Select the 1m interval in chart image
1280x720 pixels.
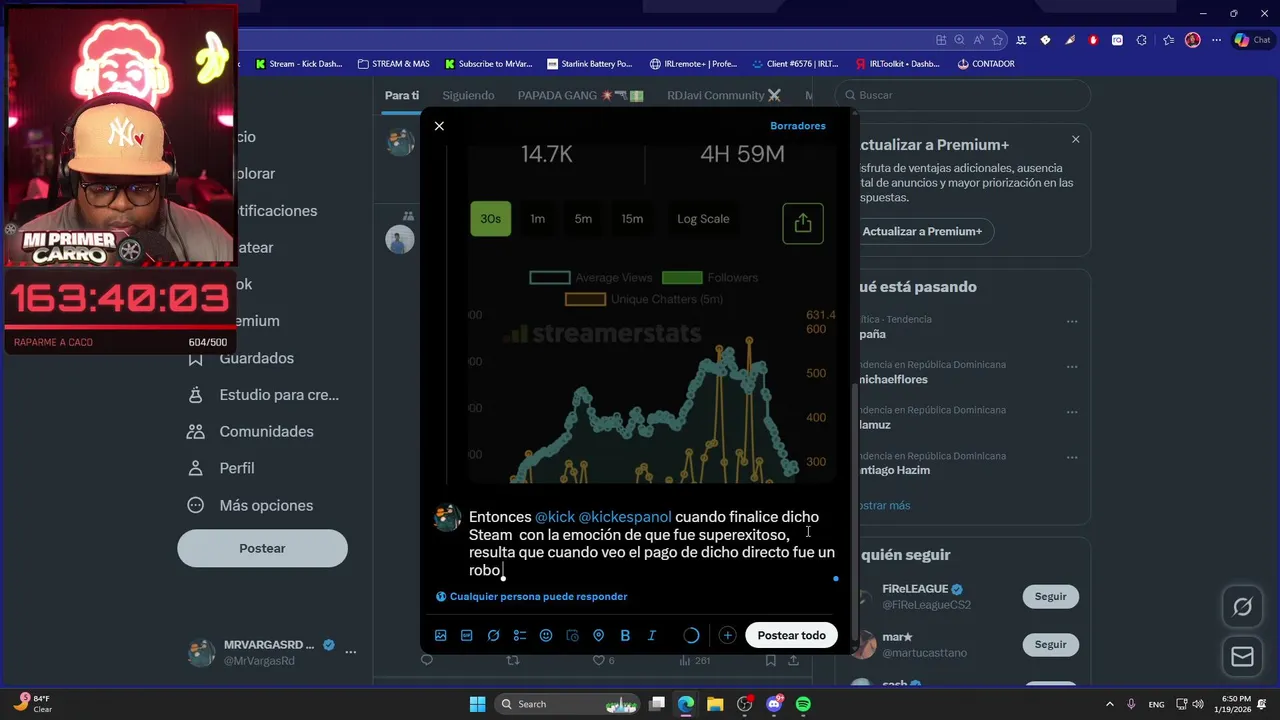[x=538, y=219]
